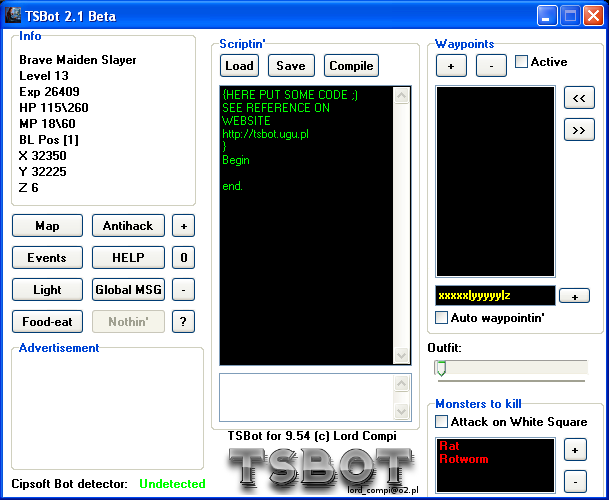609x500 pixels.
Task: Open the Global MSG settings
Action: [128, 290]
